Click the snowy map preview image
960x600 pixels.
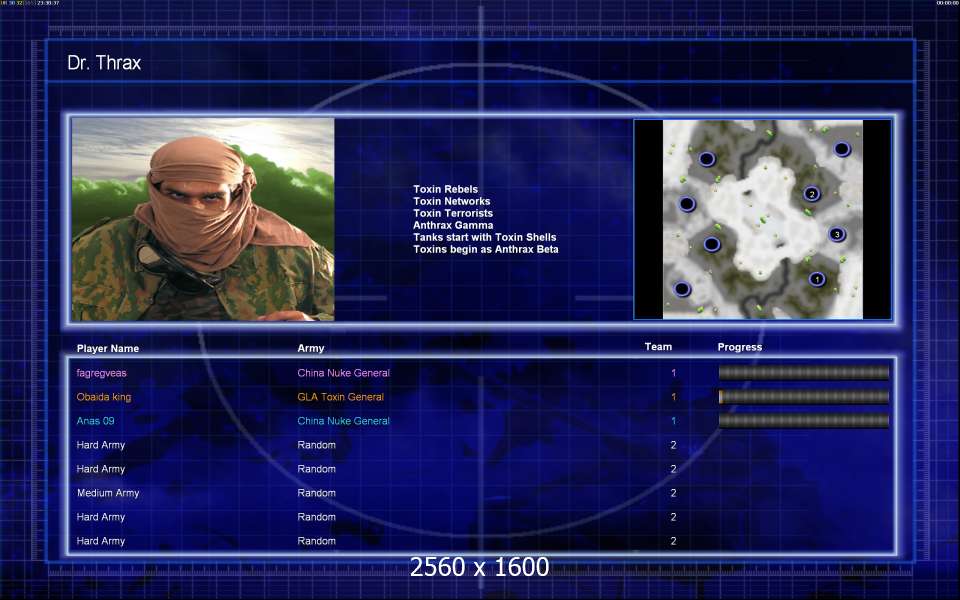click(x=763, y=219)
